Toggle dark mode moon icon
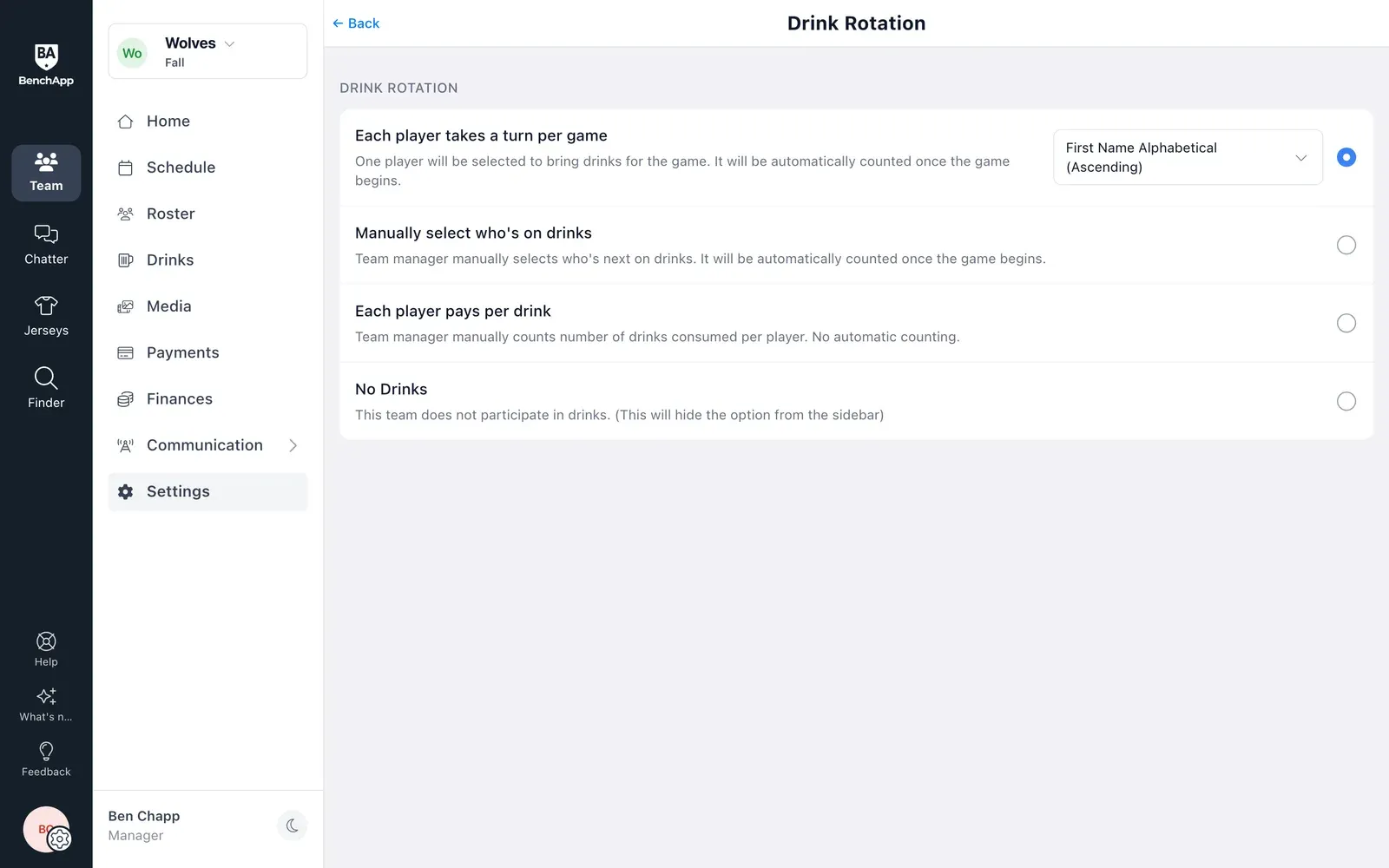The width and height of the screenshot is (1389, 868). pos(292,825)
